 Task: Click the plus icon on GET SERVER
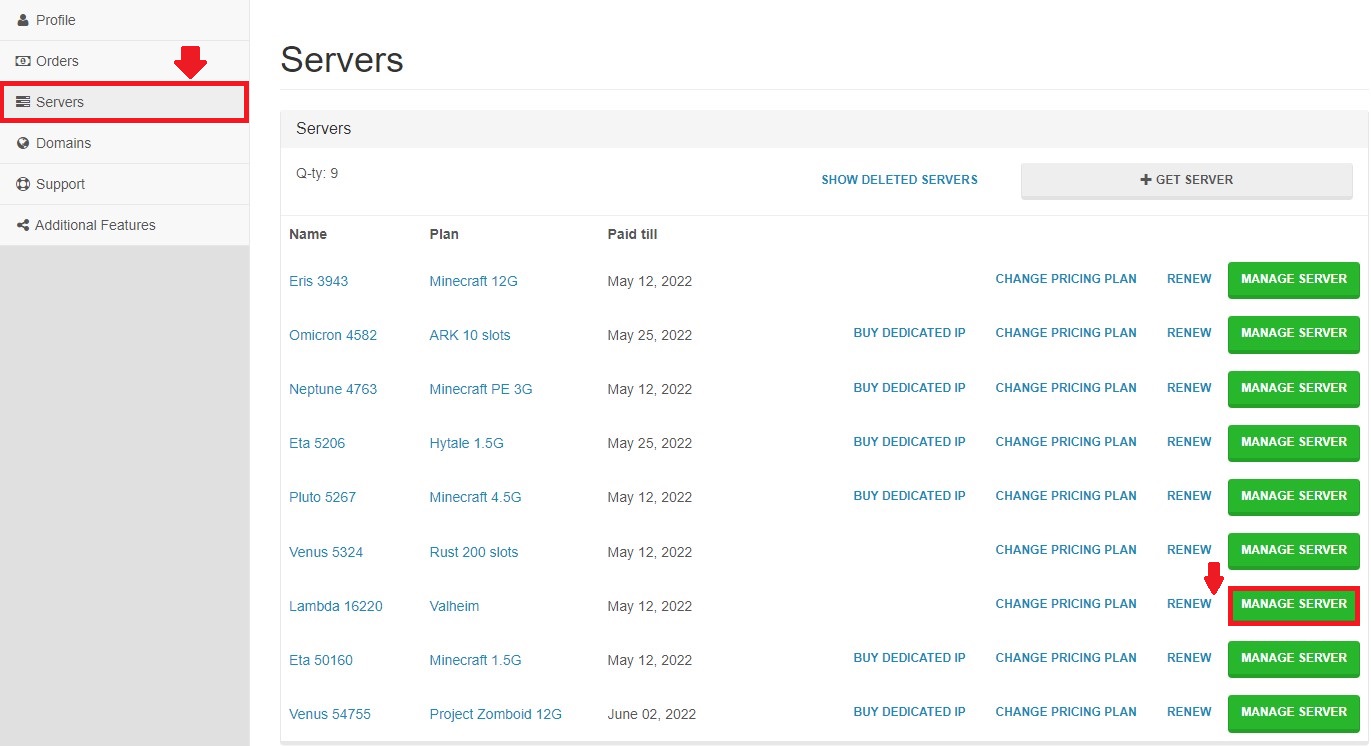(1146, 180)
